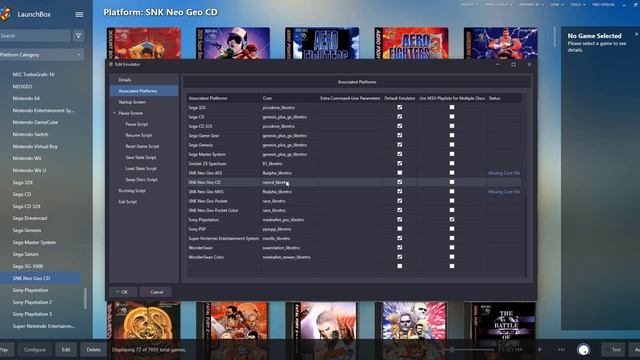Click the Edit Emulator window title icon
Screen dimensions: 640x360
pos(111,64)
